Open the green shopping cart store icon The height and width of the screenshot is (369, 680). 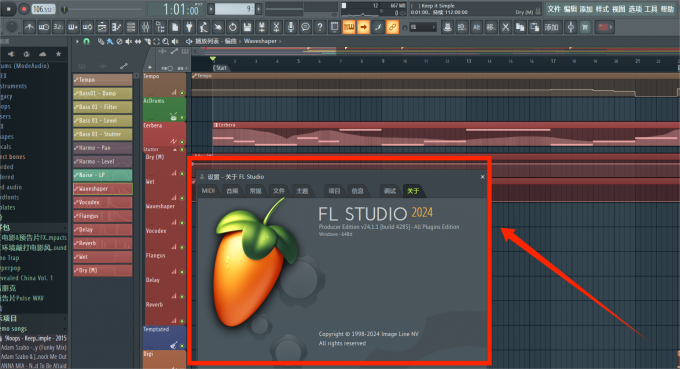pyautogui.click(x=585, y=27)
